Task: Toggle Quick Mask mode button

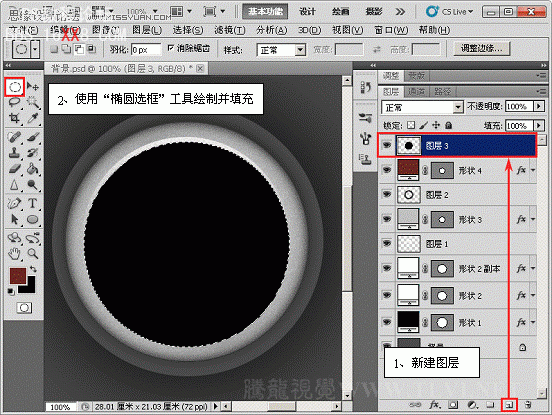Action: tap(24, 308)
